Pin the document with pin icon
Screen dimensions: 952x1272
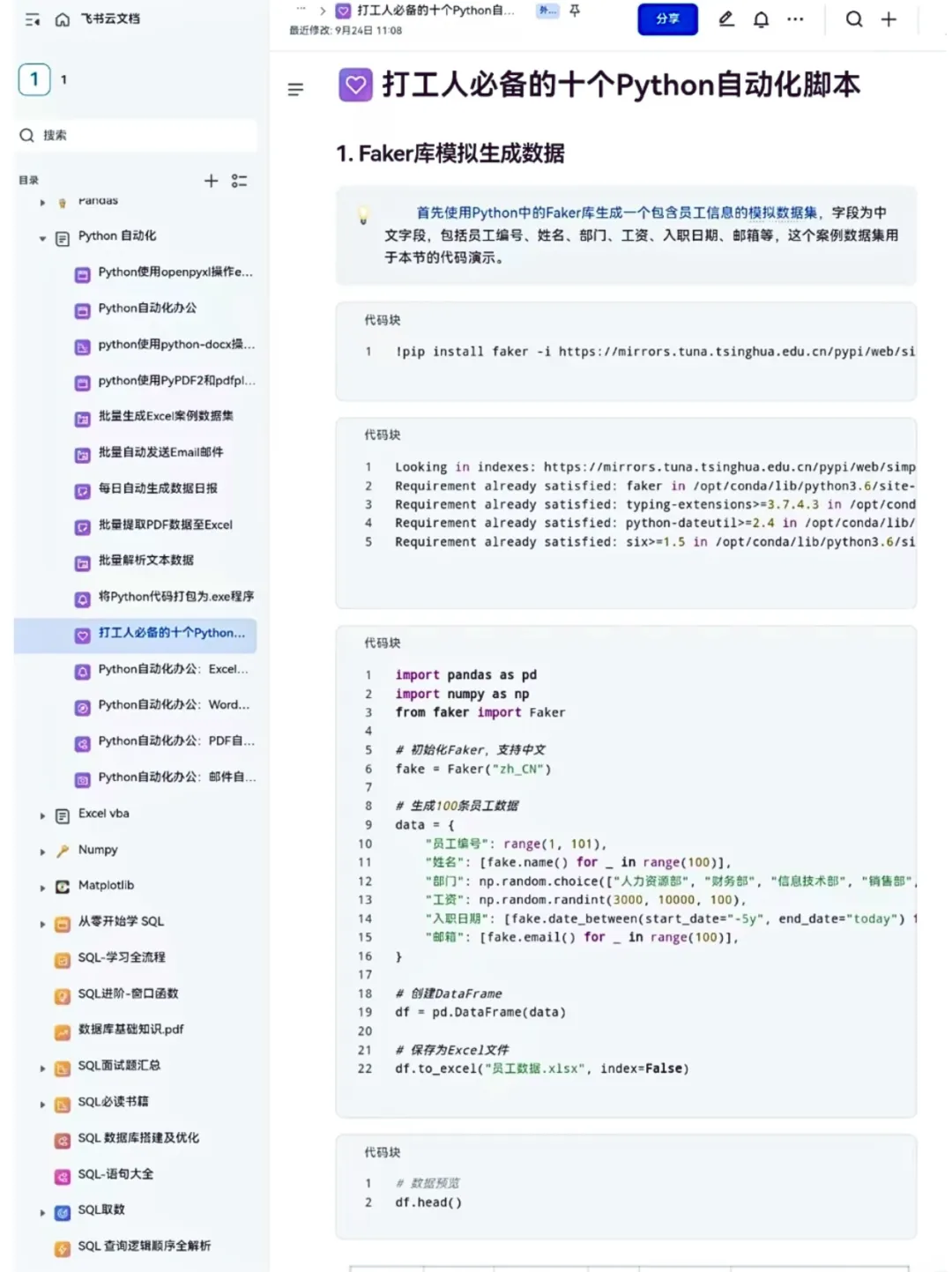(x=575, y=11)
